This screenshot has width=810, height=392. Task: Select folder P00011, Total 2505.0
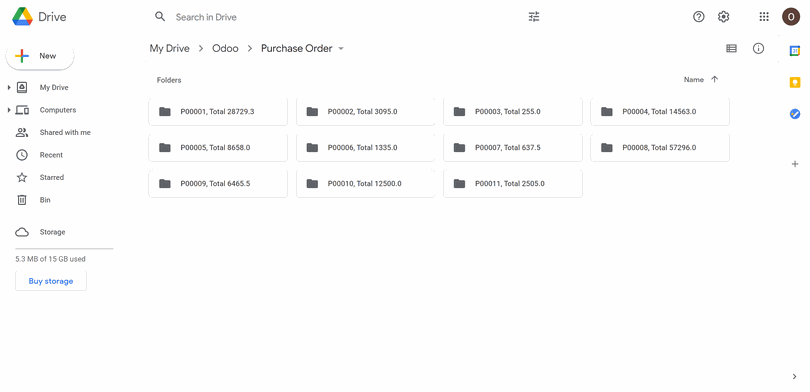[x=513, y=183]
